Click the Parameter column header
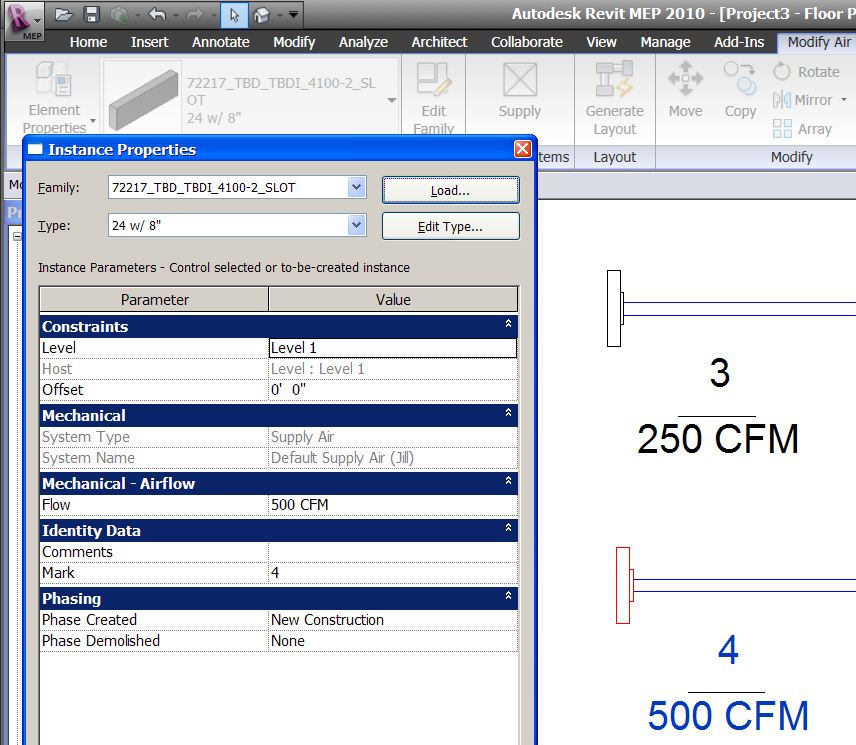Screen dimensions: 856x745 (x=154, y=300)
